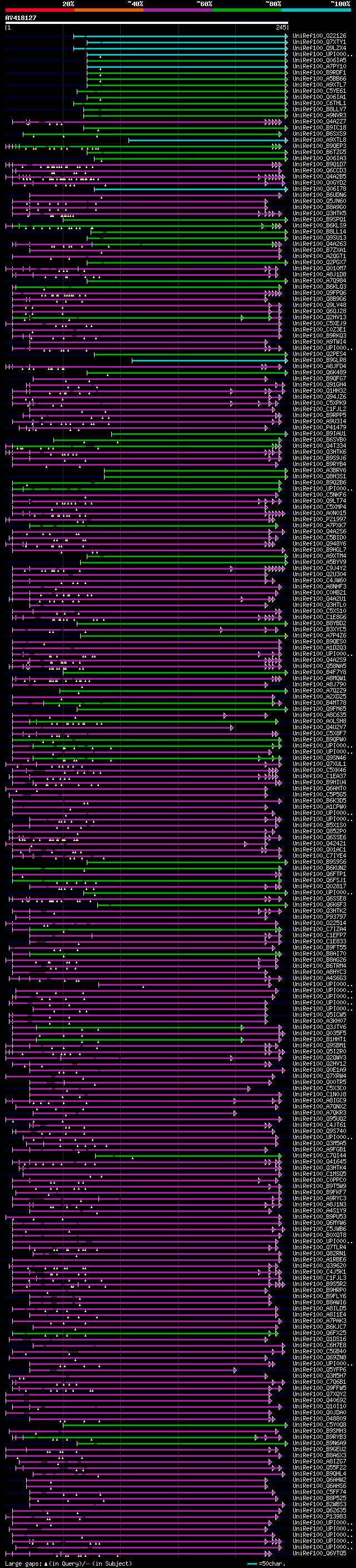
Task: Click the cyan =50char. scale marker
Action: tap(267, 1563)
